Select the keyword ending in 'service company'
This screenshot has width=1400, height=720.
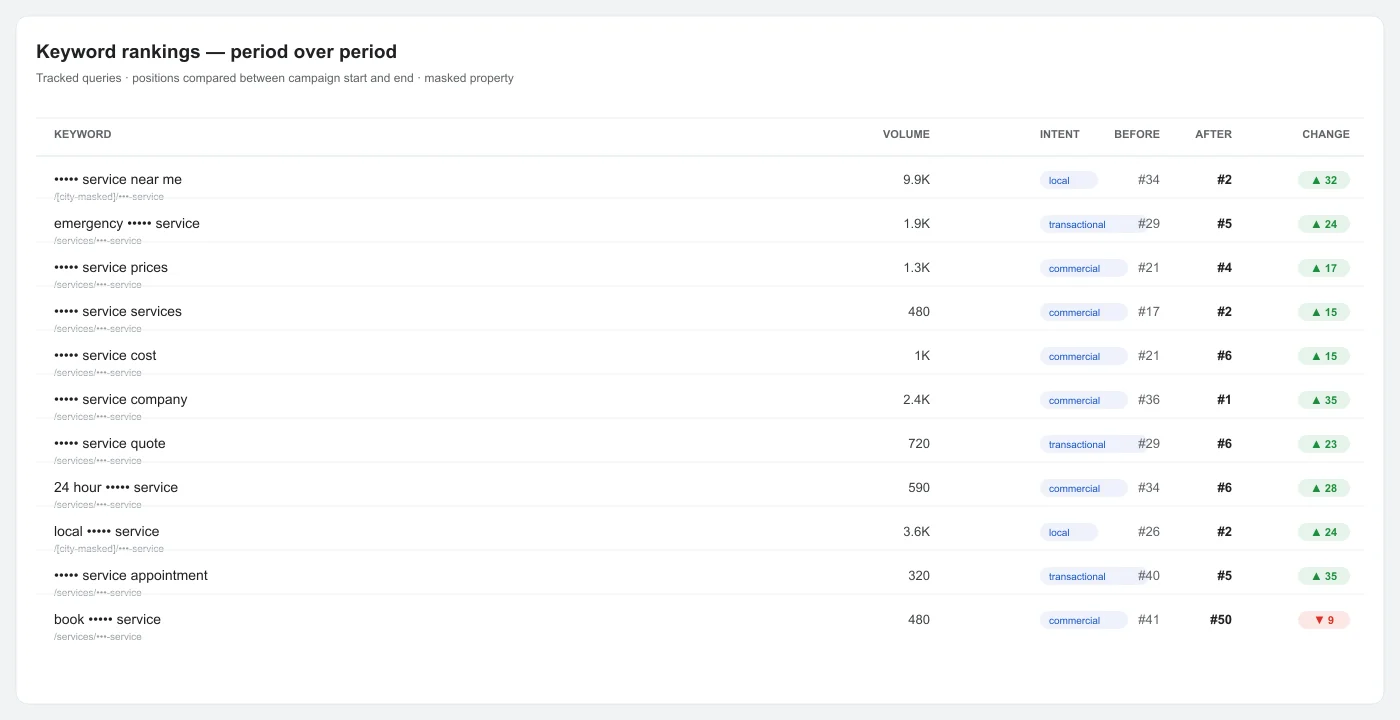[x=121, y=400]
